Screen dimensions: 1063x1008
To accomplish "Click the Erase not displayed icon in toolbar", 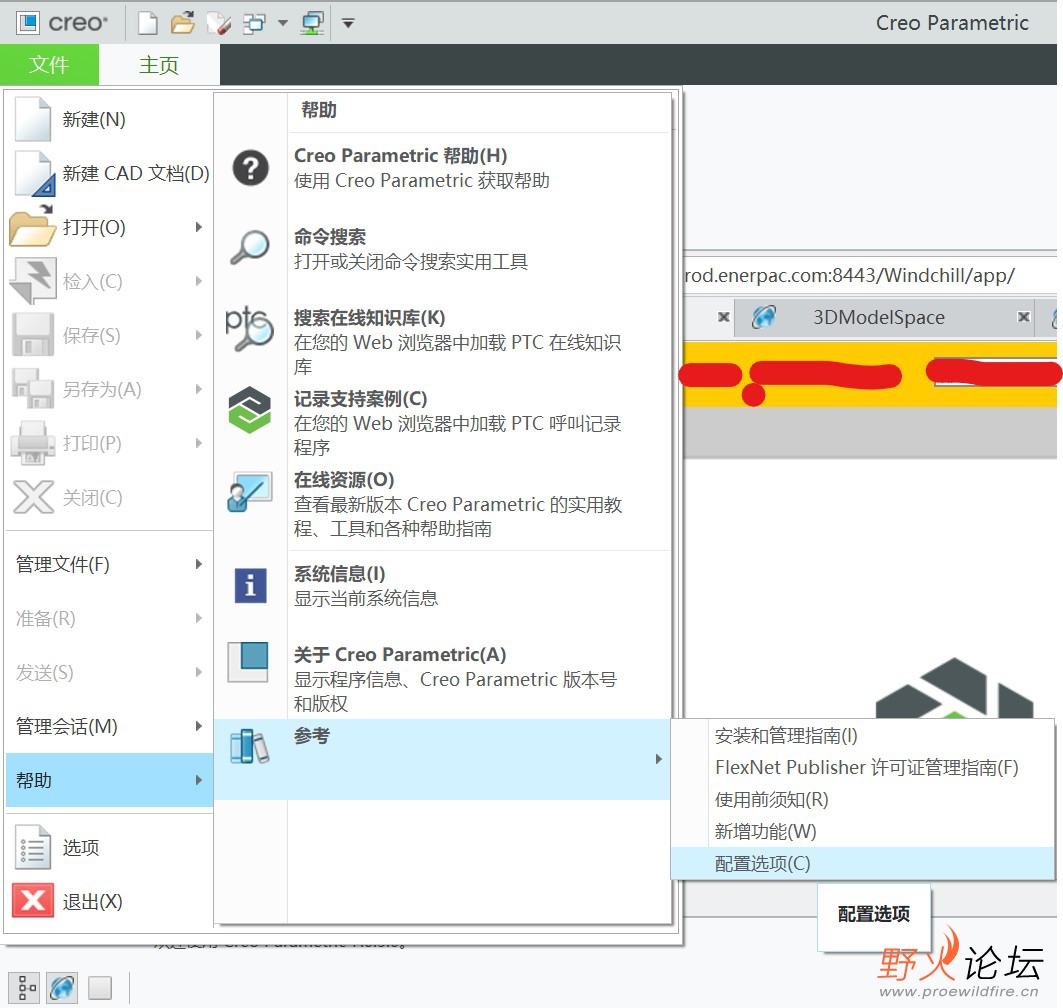I will pos(219,23).
